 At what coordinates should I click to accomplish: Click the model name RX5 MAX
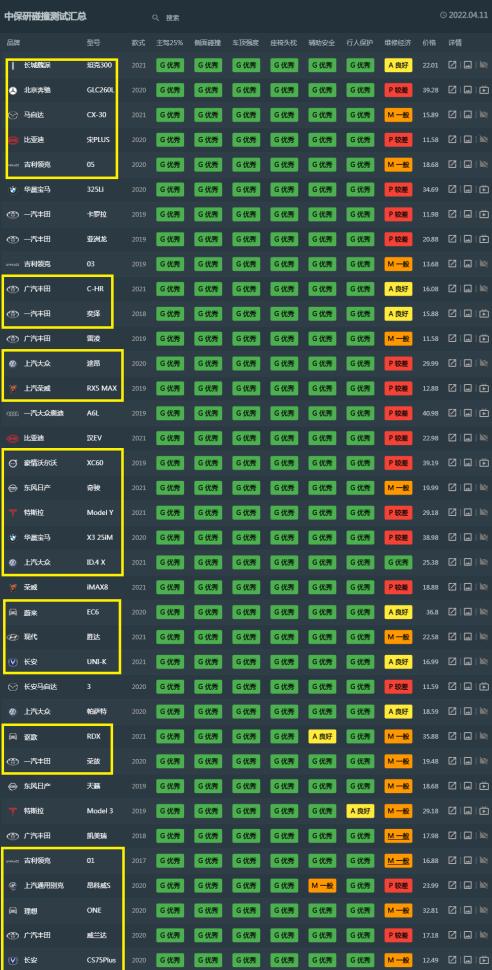[x=101, y=388]
